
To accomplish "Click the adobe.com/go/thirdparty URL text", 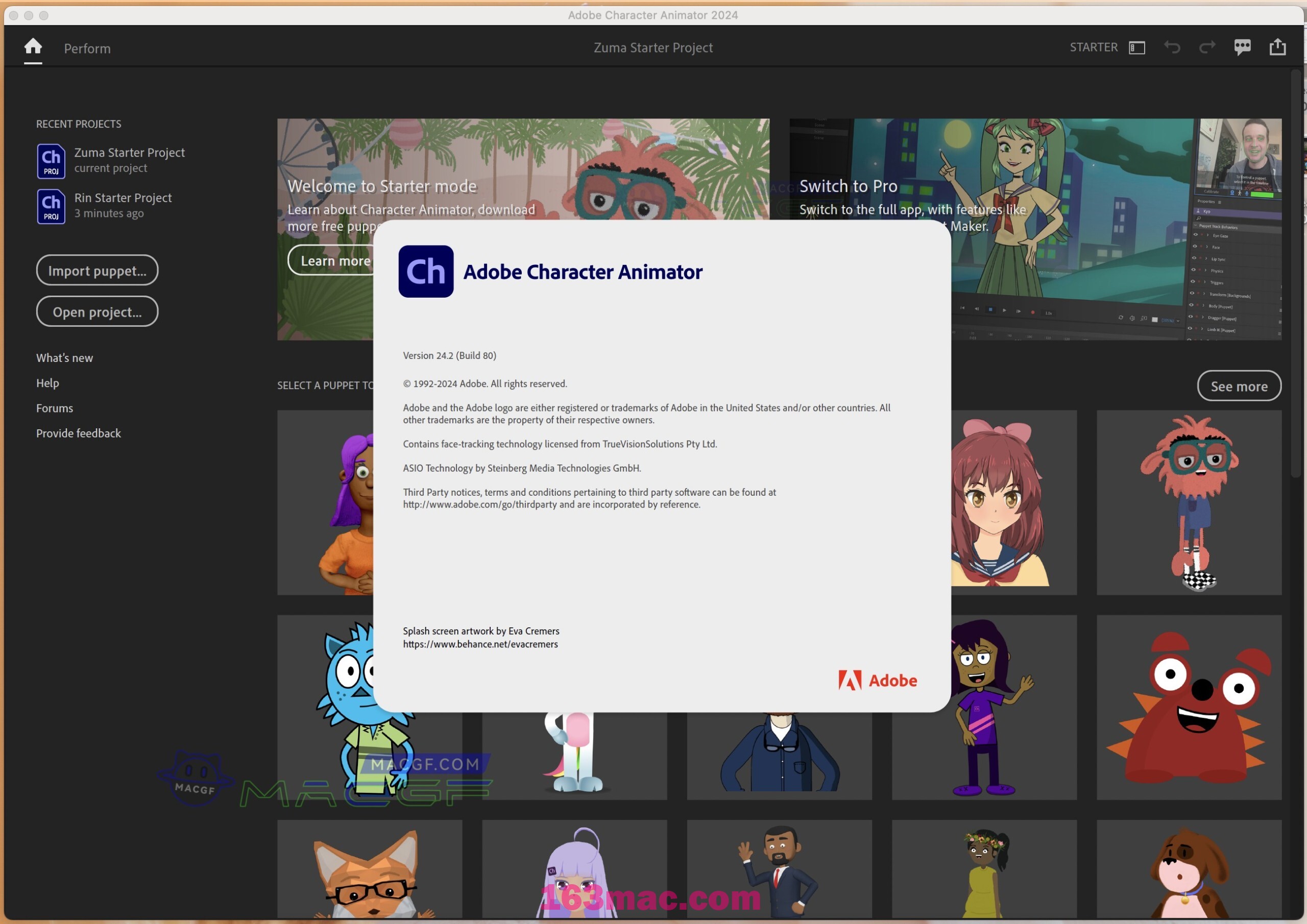I will (480, 504).
